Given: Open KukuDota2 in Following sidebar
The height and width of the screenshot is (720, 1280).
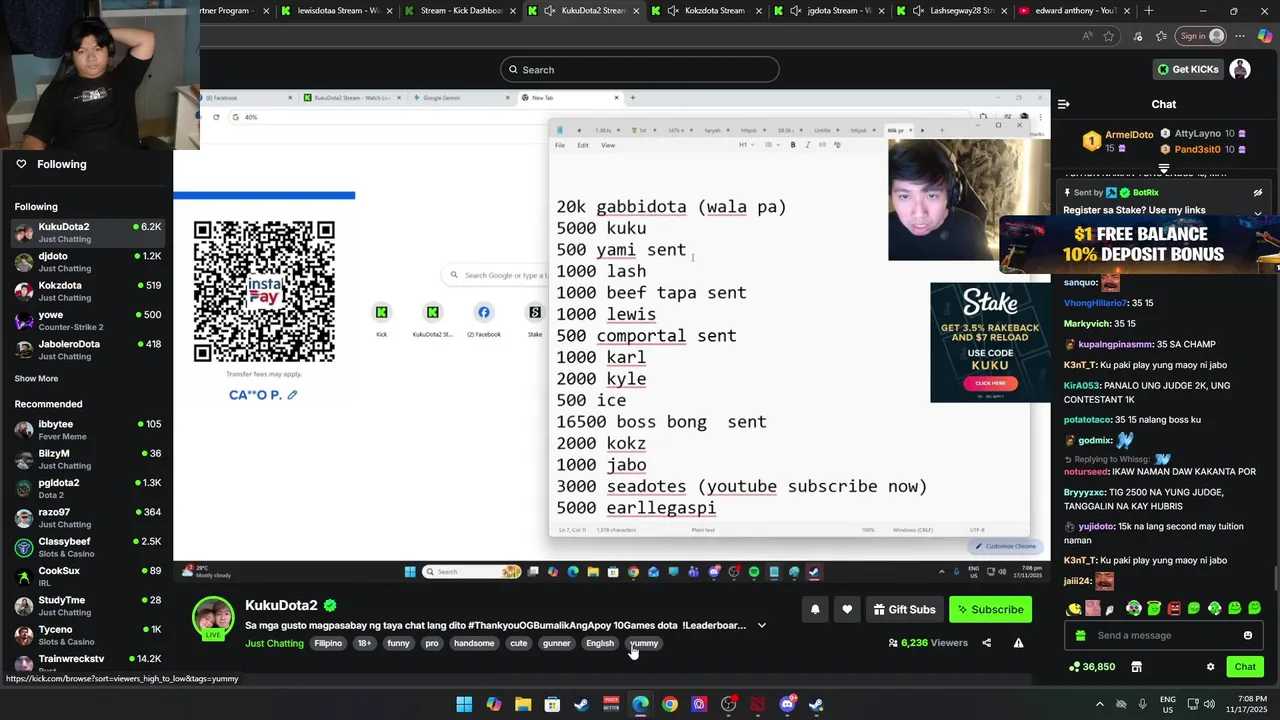Looking at the screenshot, I should tap(87, 232).
